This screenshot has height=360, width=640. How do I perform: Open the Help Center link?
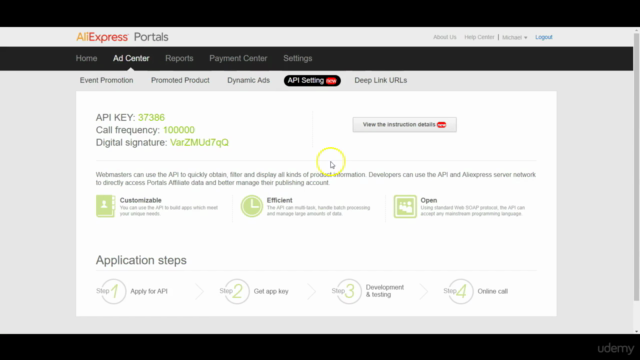point(479,37)
